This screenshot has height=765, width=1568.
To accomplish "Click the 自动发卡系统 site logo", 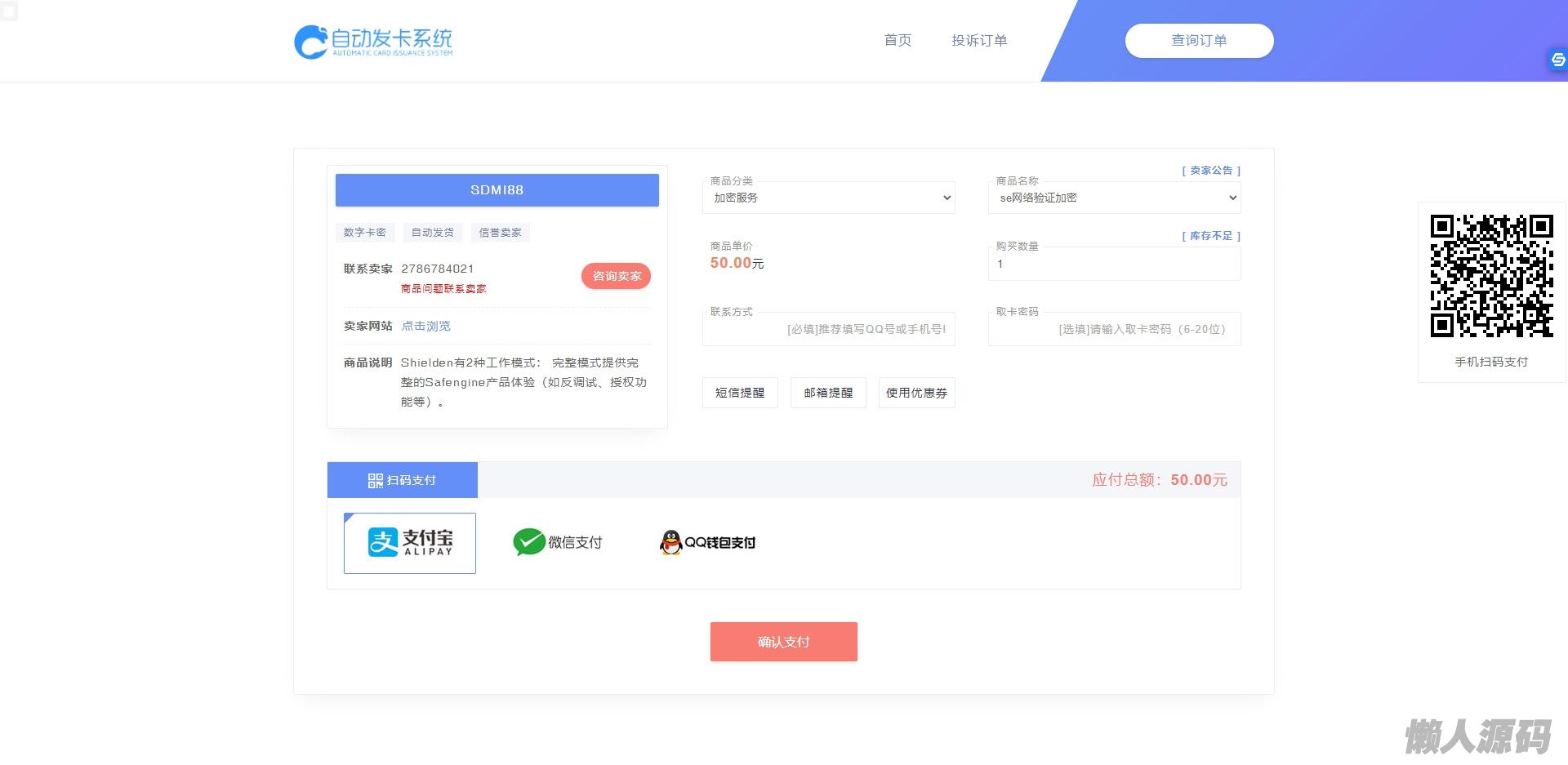I will point(373,41).
